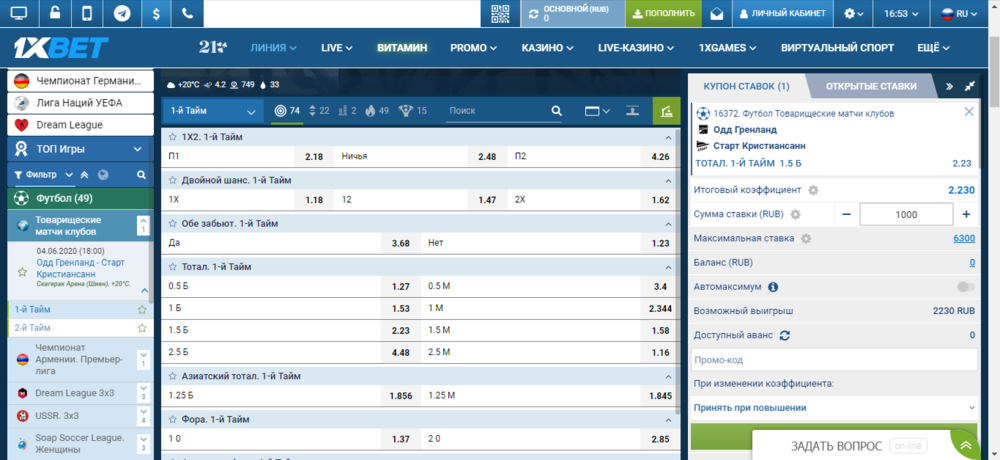Collapse the Тотал. 1-й Тайм section
1000x460 pixels.
pyautogui.click(x=668, y=267)
